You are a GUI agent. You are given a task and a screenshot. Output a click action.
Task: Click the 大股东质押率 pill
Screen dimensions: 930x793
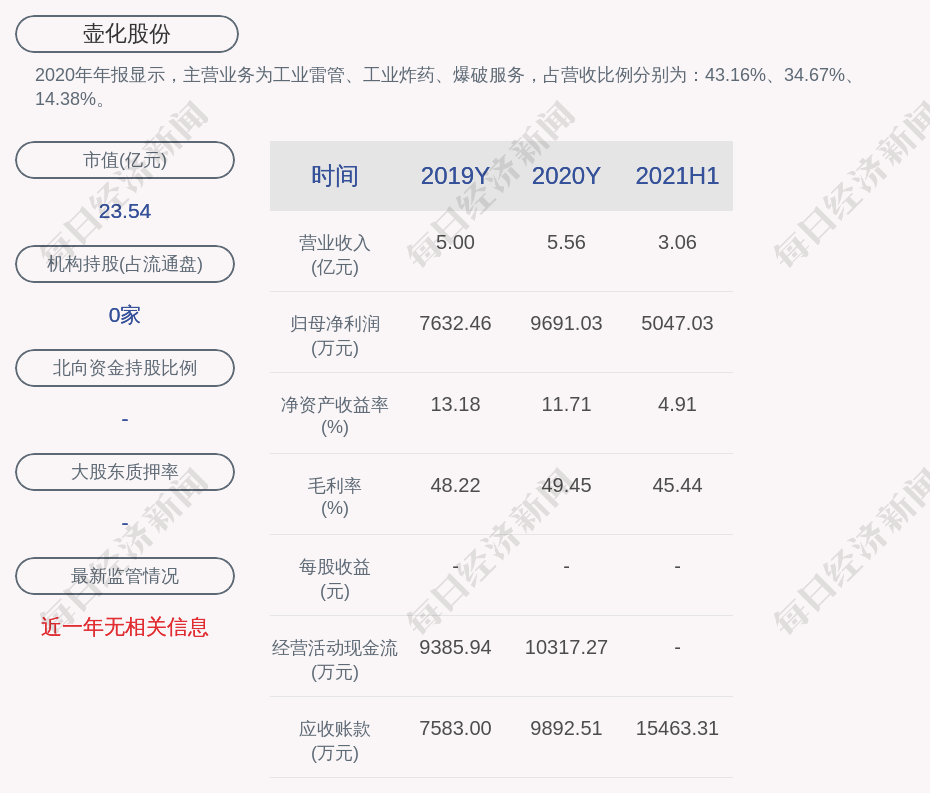tap(125, 472)
